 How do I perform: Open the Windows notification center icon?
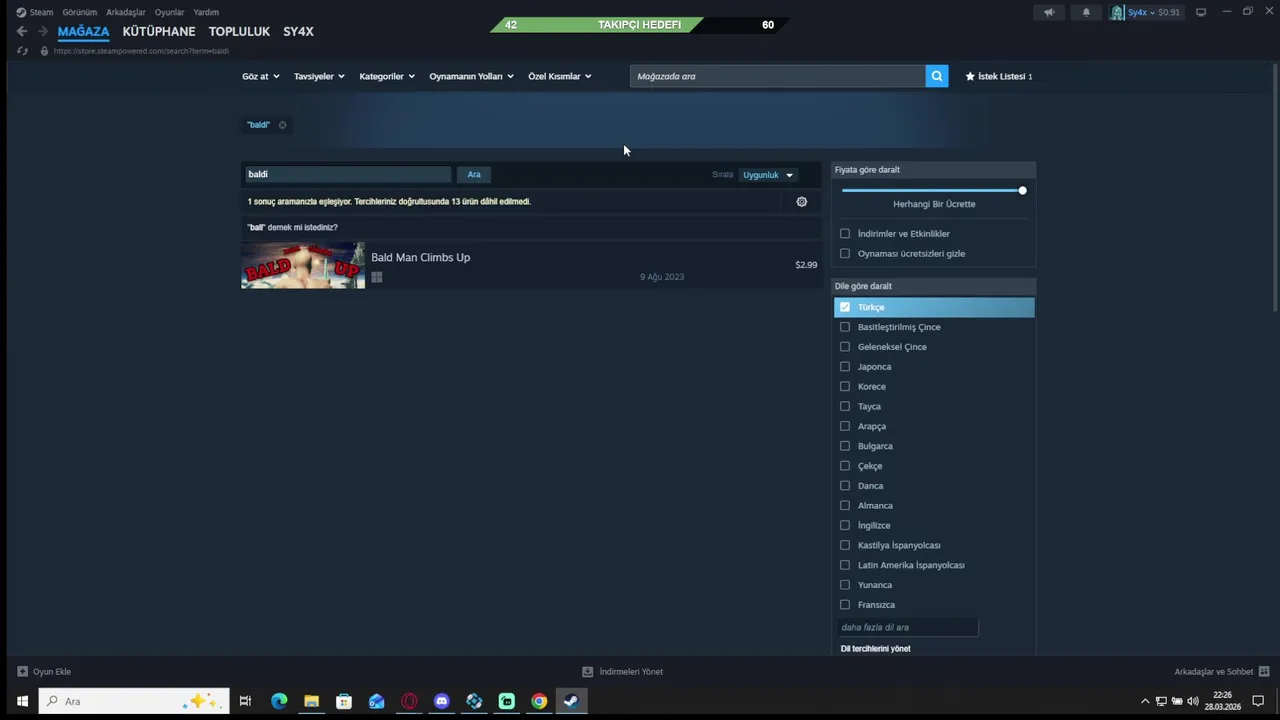[1258, 701]
